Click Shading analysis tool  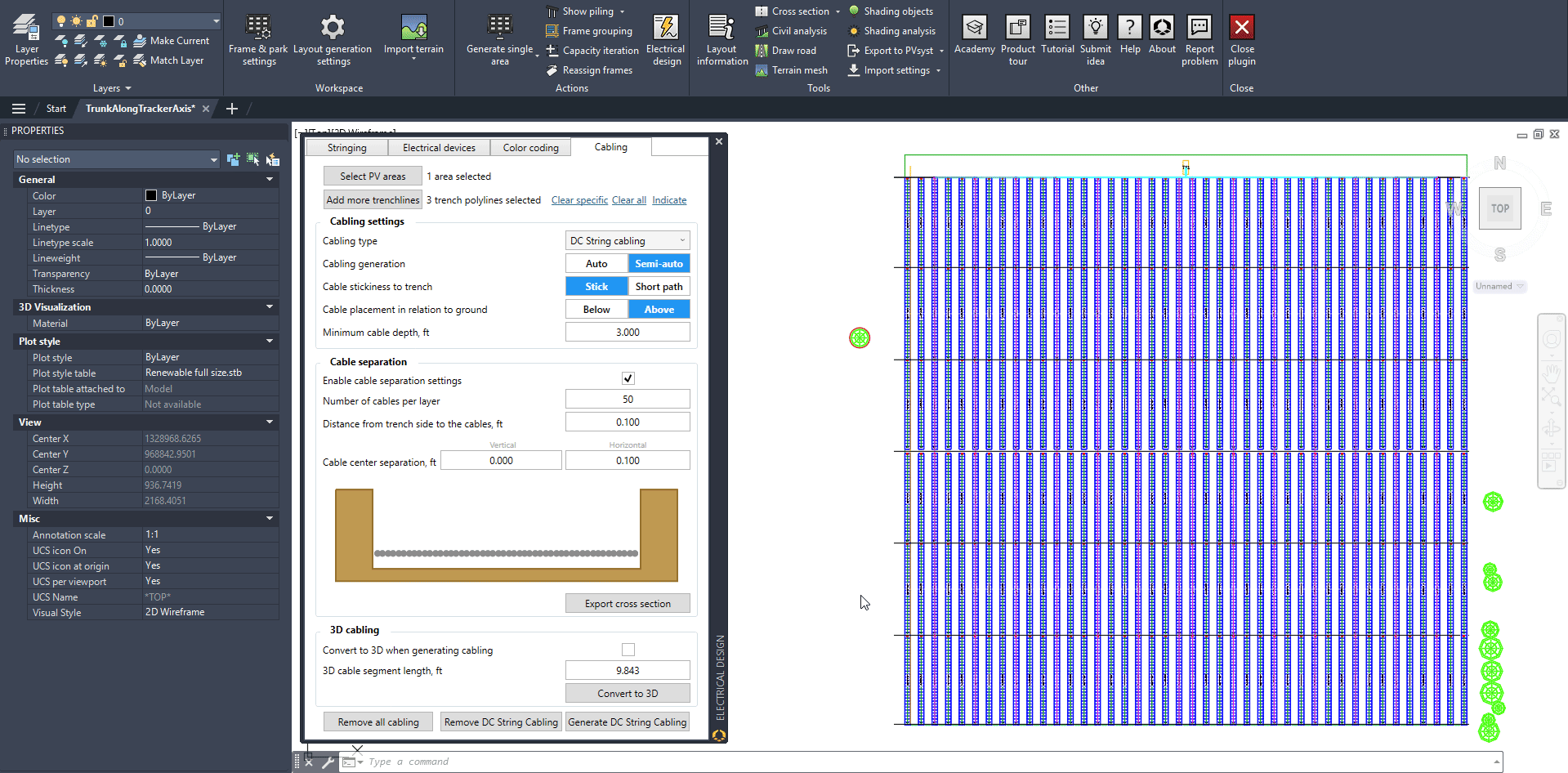[892, 31]
